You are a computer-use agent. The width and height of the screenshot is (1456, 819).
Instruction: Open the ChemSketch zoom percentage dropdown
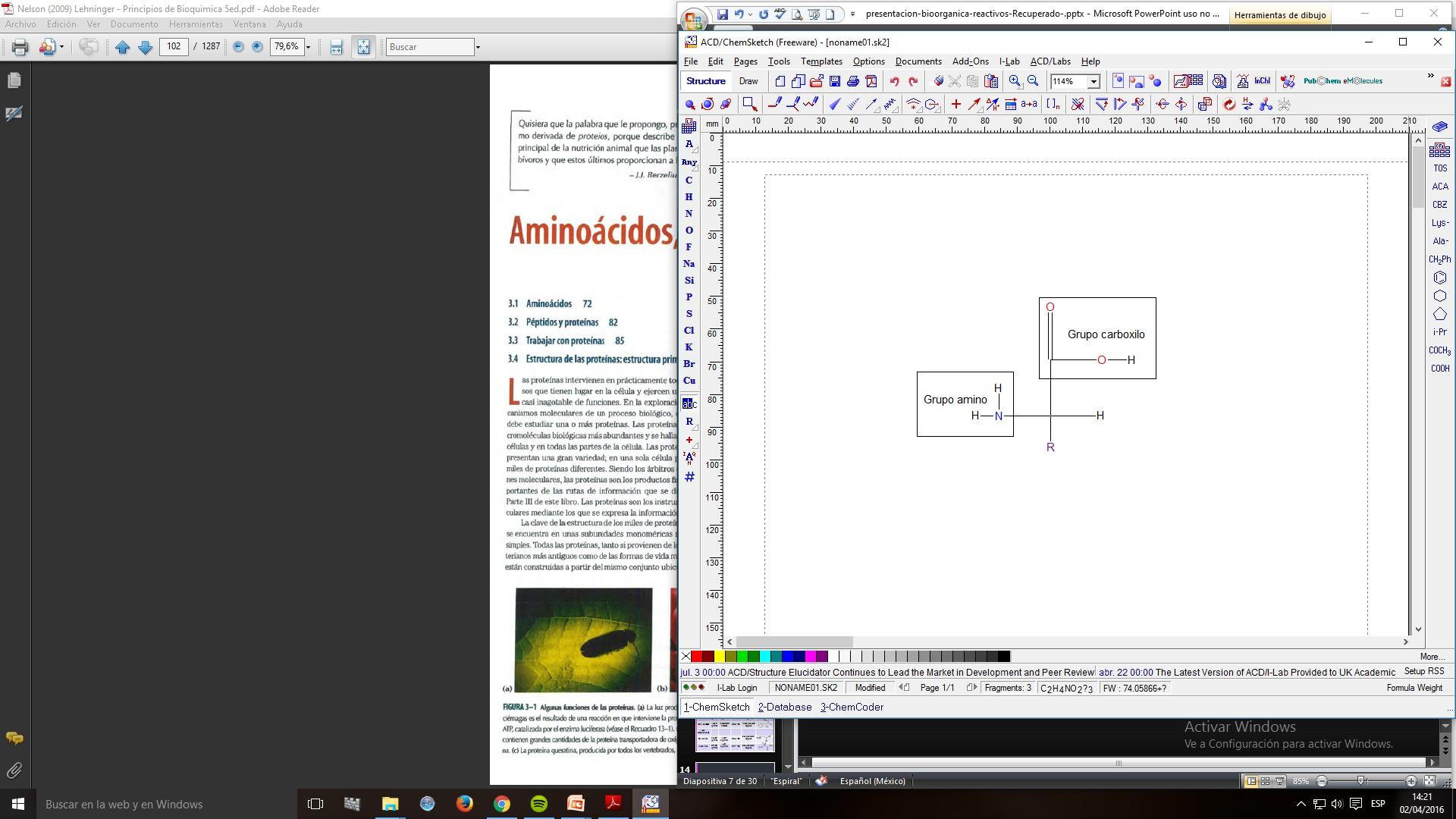click(x=1094, y=82)
